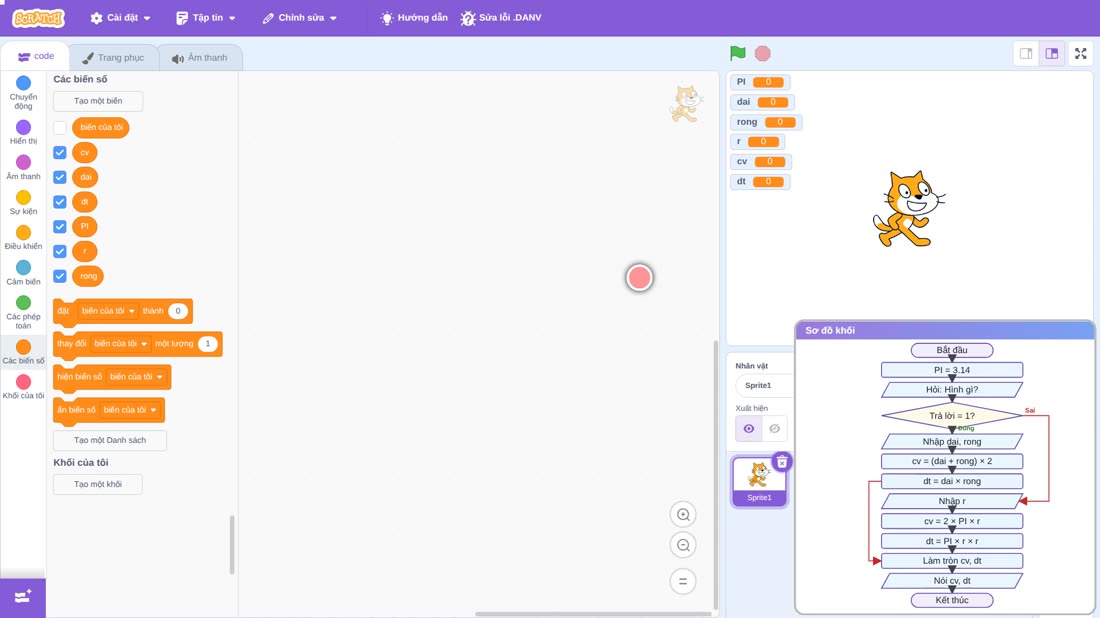Uncheck the rong variable checkbox
The image size is (1100, 618).
pos(60,276)
